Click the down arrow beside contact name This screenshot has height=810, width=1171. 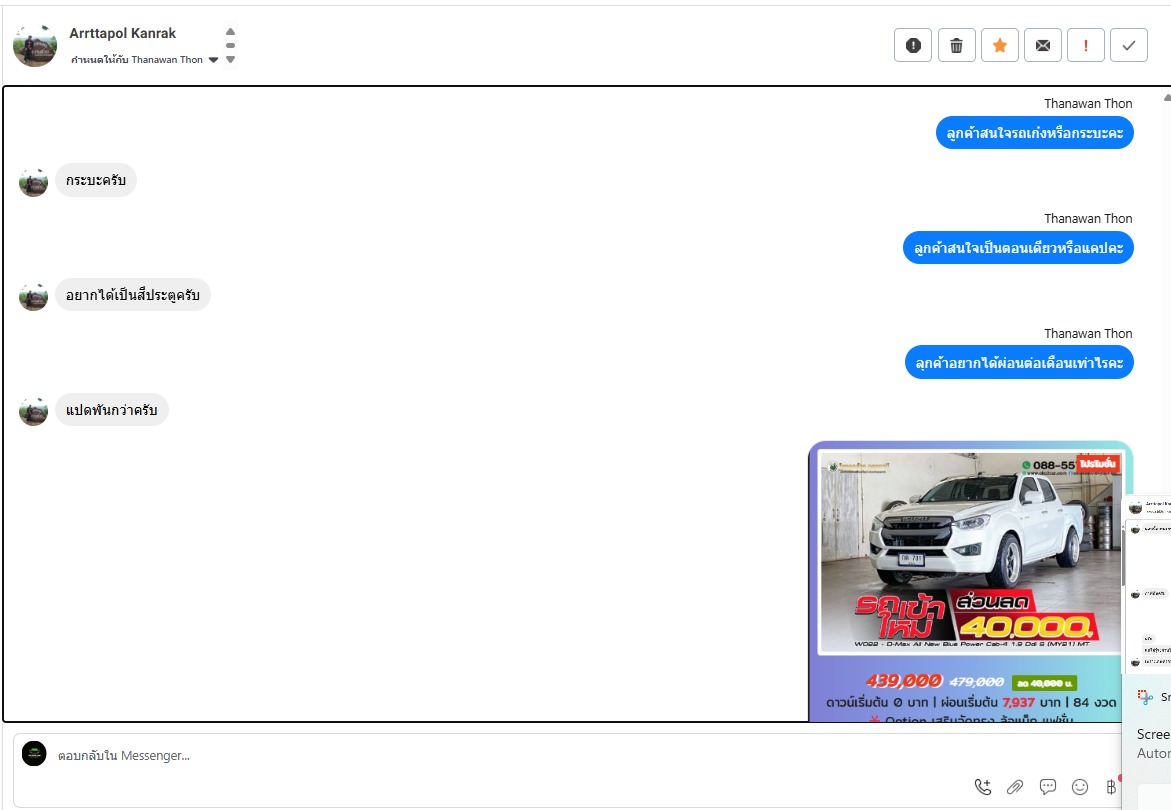coord(231,60)
